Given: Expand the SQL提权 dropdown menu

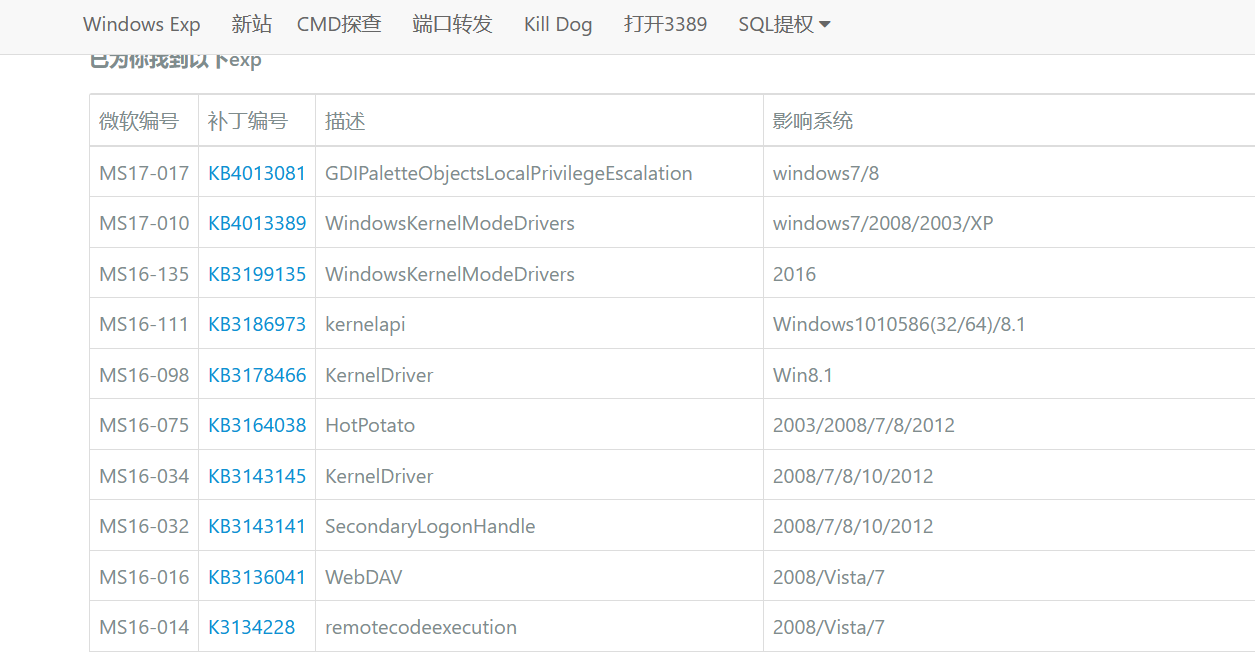Looking at the screenshot, I should (x=784, y=24).
